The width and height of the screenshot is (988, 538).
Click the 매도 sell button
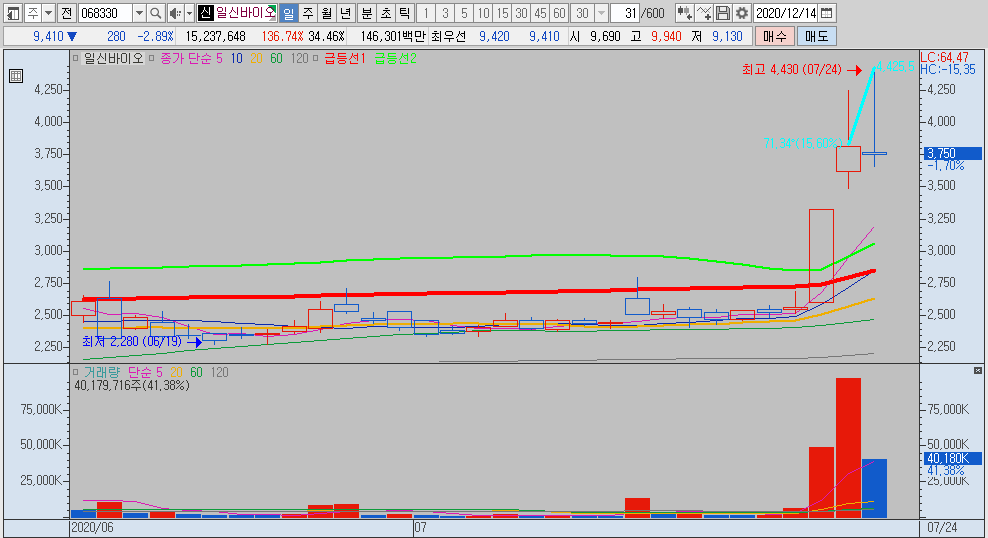click(816, 37)
